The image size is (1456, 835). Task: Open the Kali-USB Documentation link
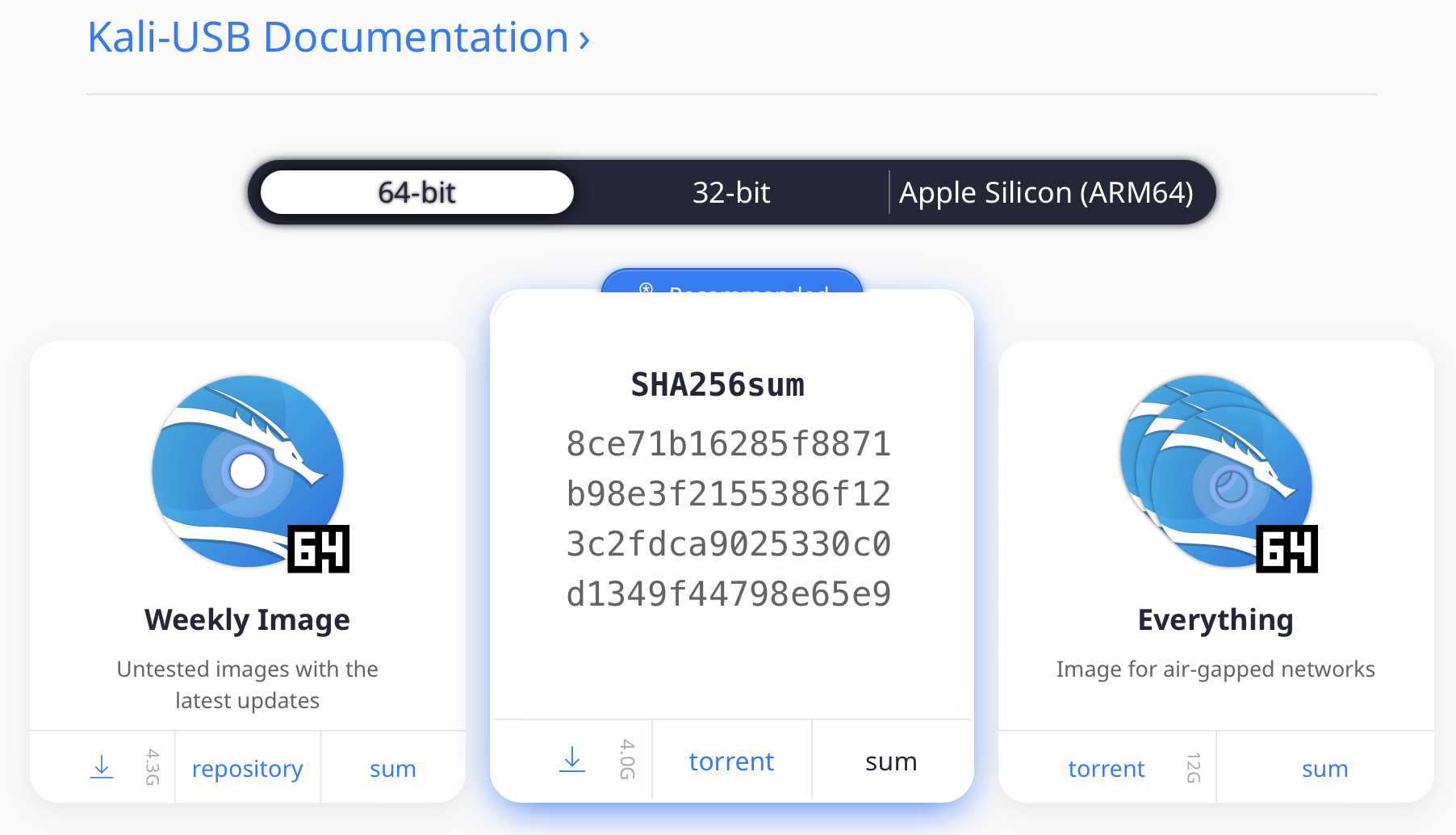pos(328,37)
